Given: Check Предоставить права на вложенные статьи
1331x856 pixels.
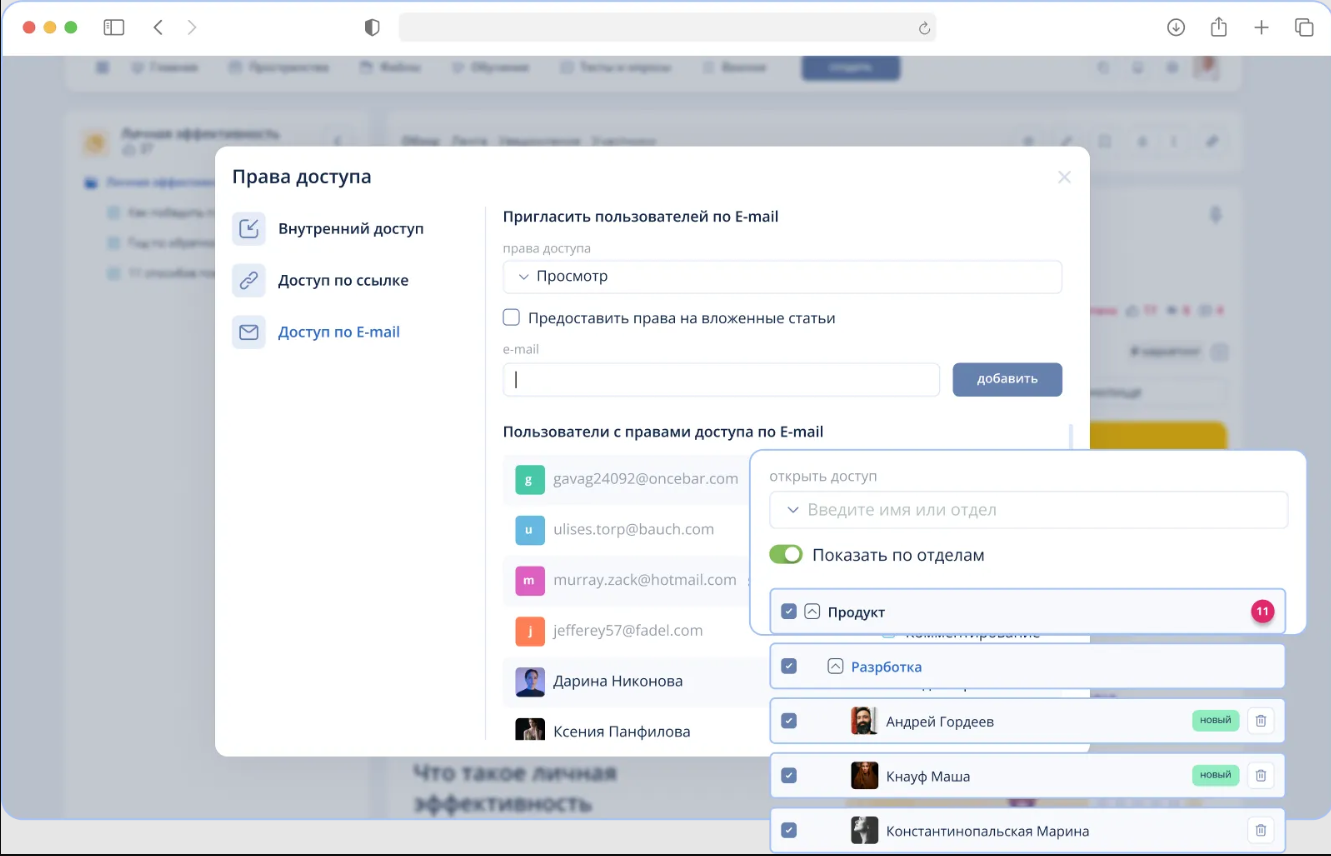Looking at the screenshot, I should coord(511,318).
